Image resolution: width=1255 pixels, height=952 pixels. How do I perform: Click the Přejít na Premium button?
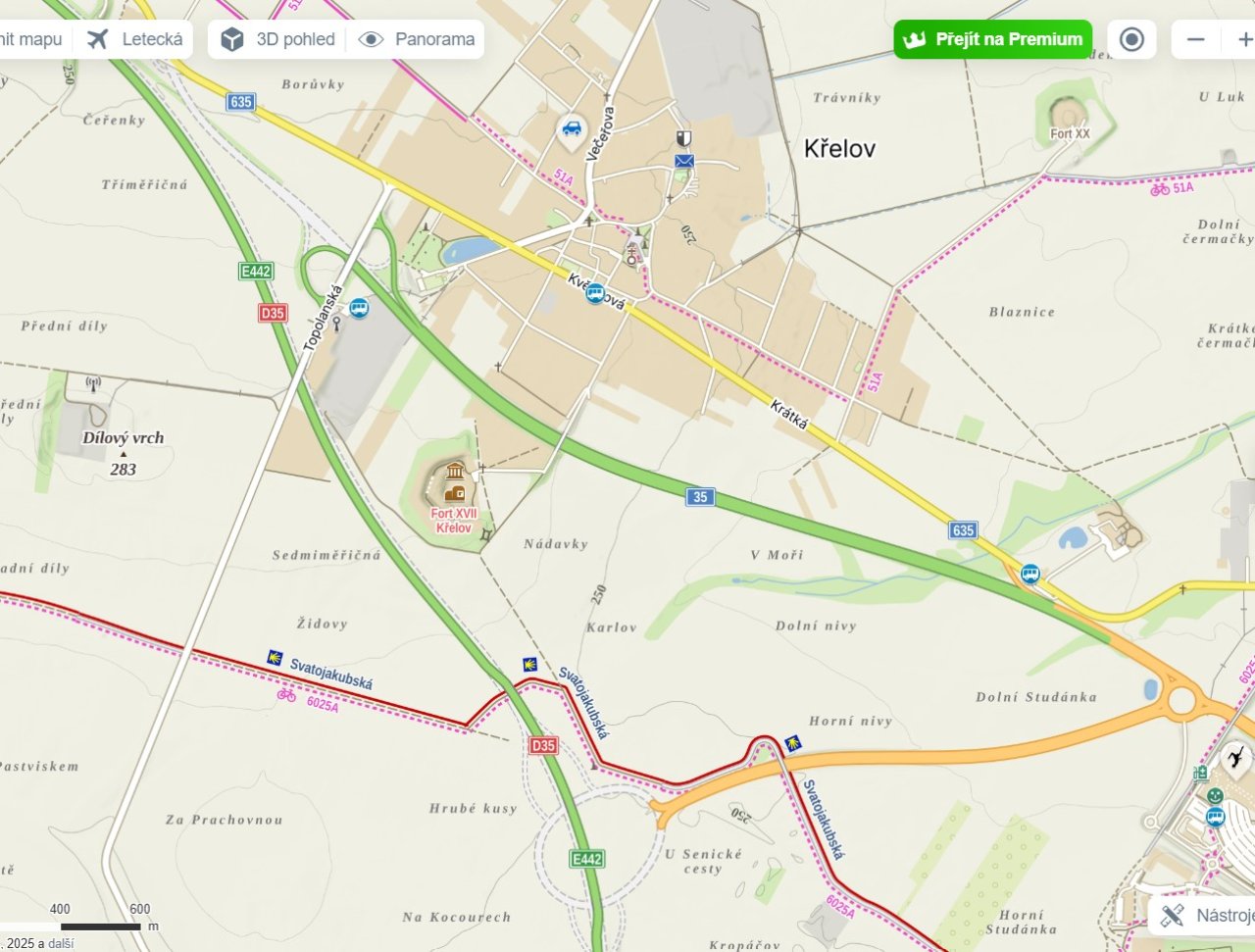point(992,39)
